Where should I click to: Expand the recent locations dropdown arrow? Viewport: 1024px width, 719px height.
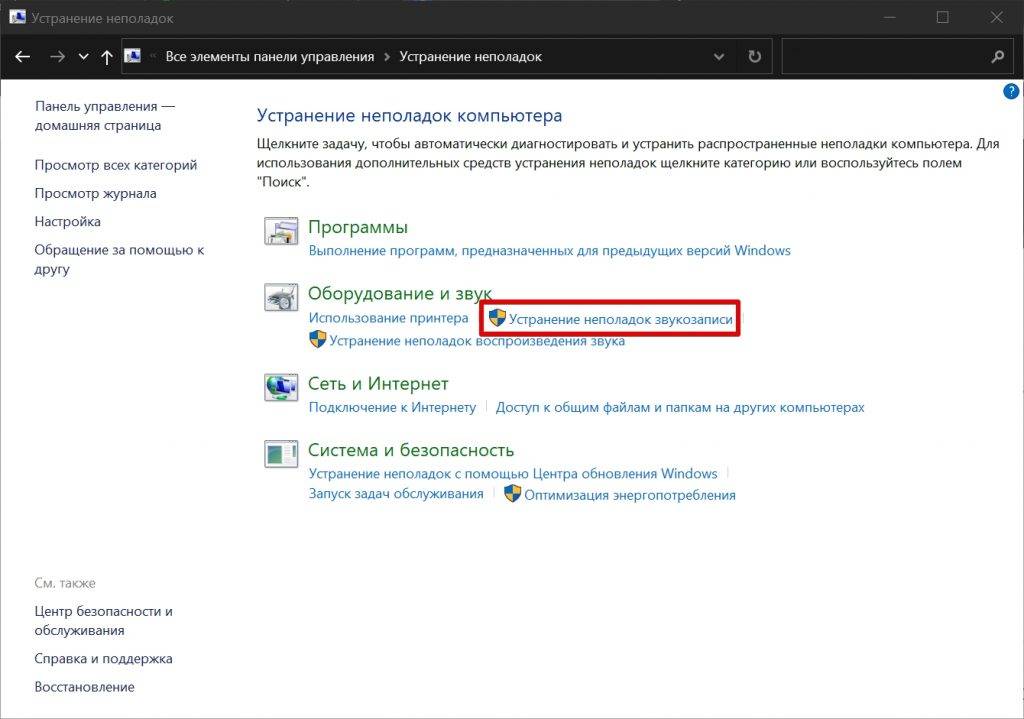(x=83, y=57)
